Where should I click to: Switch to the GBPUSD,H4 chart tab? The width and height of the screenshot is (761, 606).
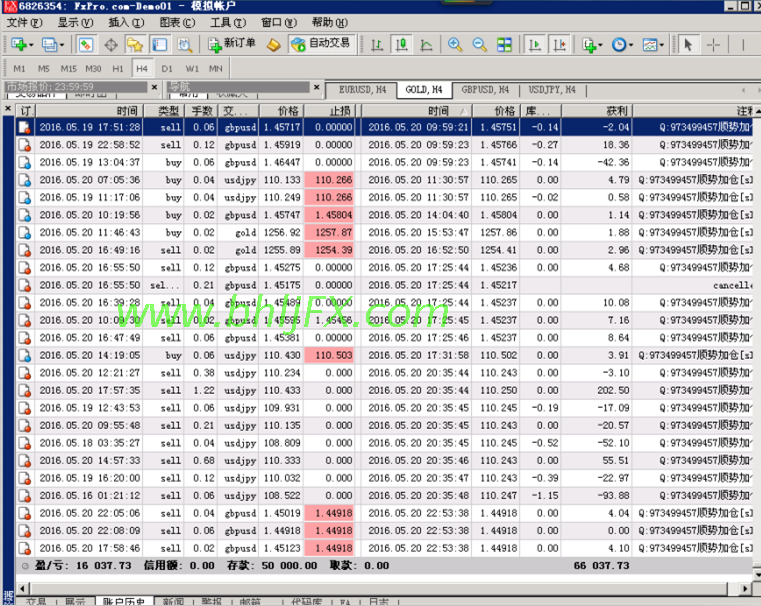pyautogui.click(x=485, y=89)
